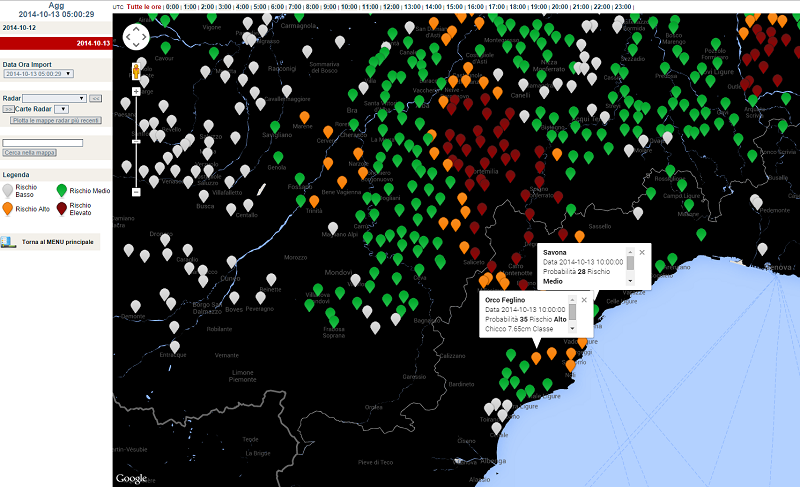The width and height of the screenshot is (800, 487).
Task: Click the gray marker above Entracque
Action: (174, 347)
